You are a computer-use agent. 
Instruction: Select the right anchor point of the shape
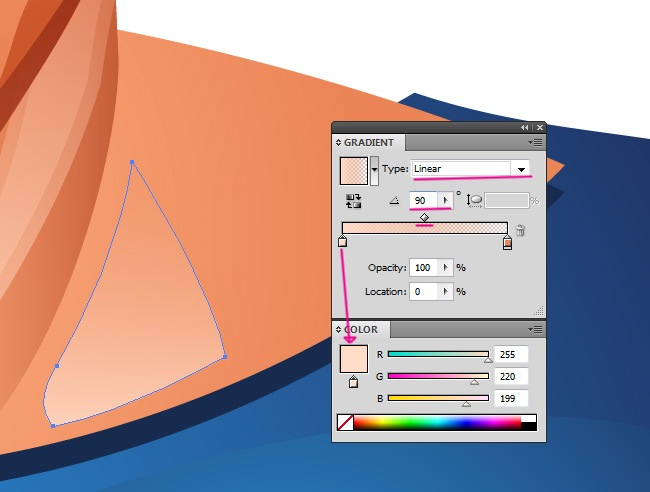(x=225, y=356)
